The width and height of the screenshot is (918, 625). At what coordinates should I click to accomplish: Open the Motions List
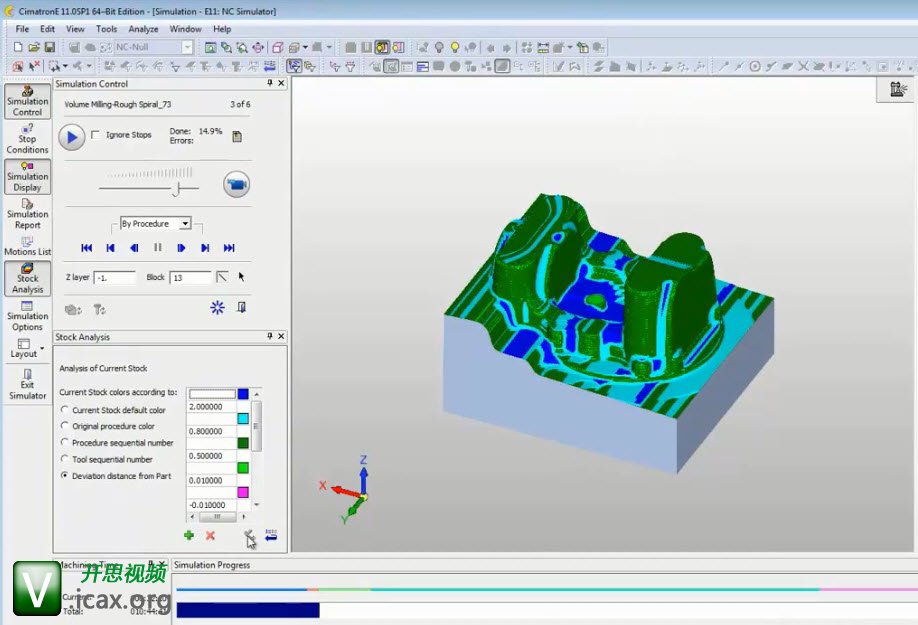(x=27, y=246)
